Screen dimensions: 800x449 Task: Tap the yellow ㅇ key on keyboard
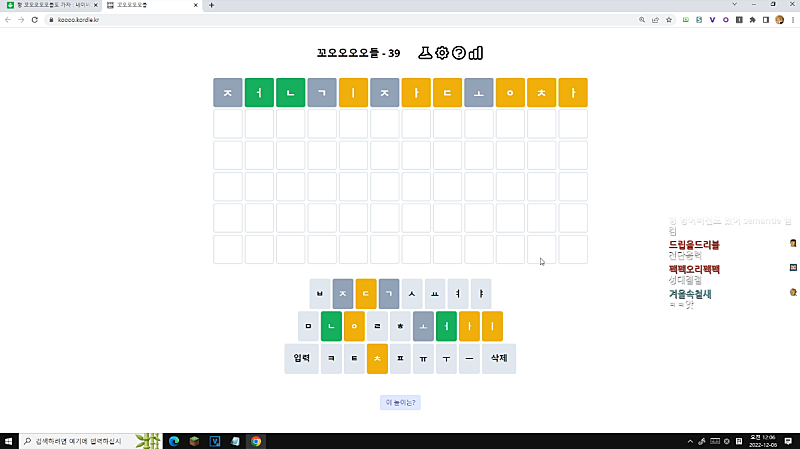354,326
